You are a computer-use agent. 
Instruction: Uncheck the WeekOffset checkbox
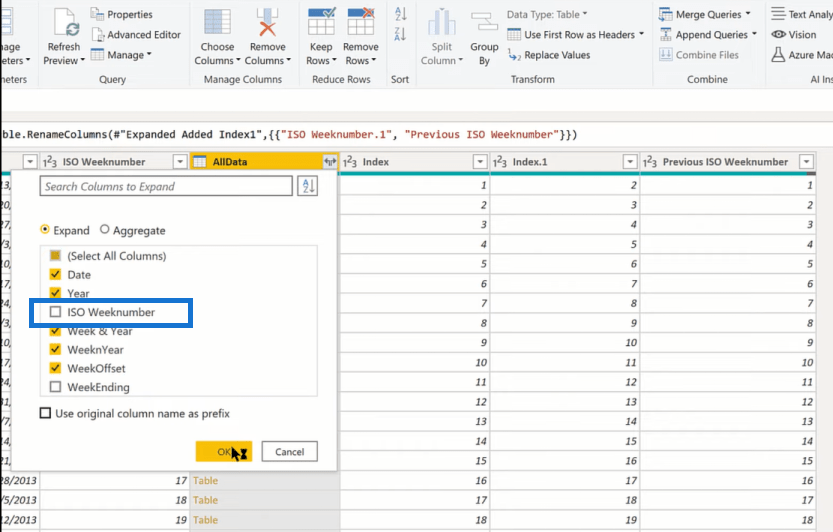(x=55, y=368)
